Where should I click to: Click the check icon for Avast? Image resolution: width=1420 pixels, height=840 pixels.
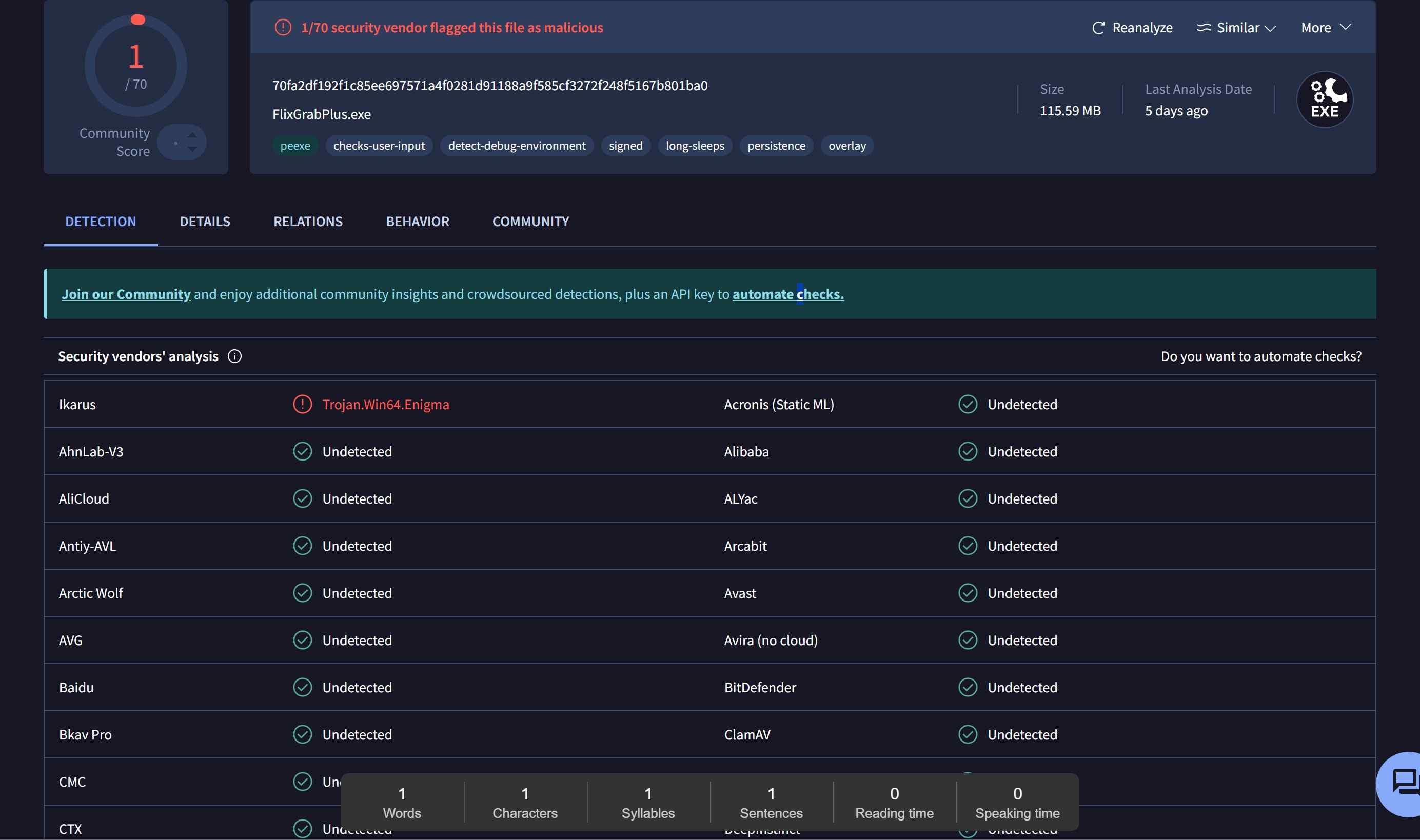(968, 593)
